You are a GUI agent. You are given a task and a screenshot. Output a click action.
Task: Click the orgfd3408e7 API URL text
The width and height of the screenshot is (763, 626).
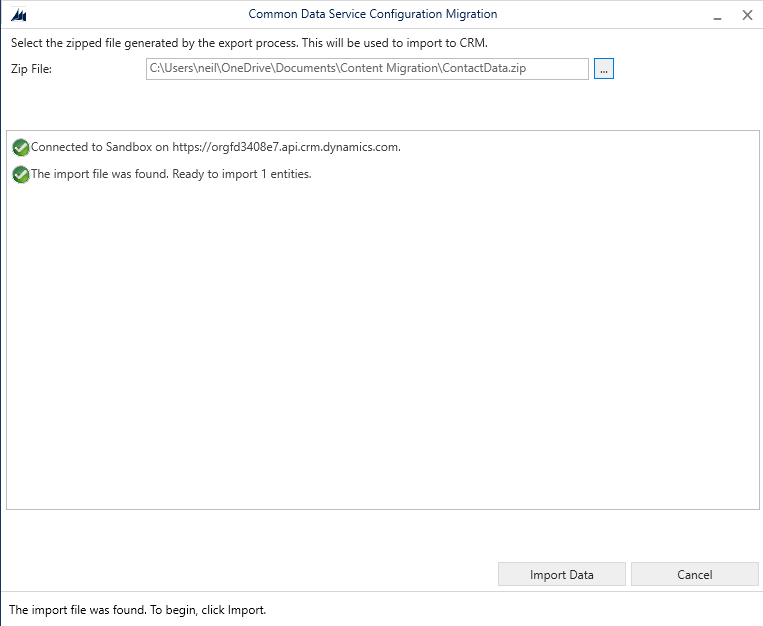(286, 147)
